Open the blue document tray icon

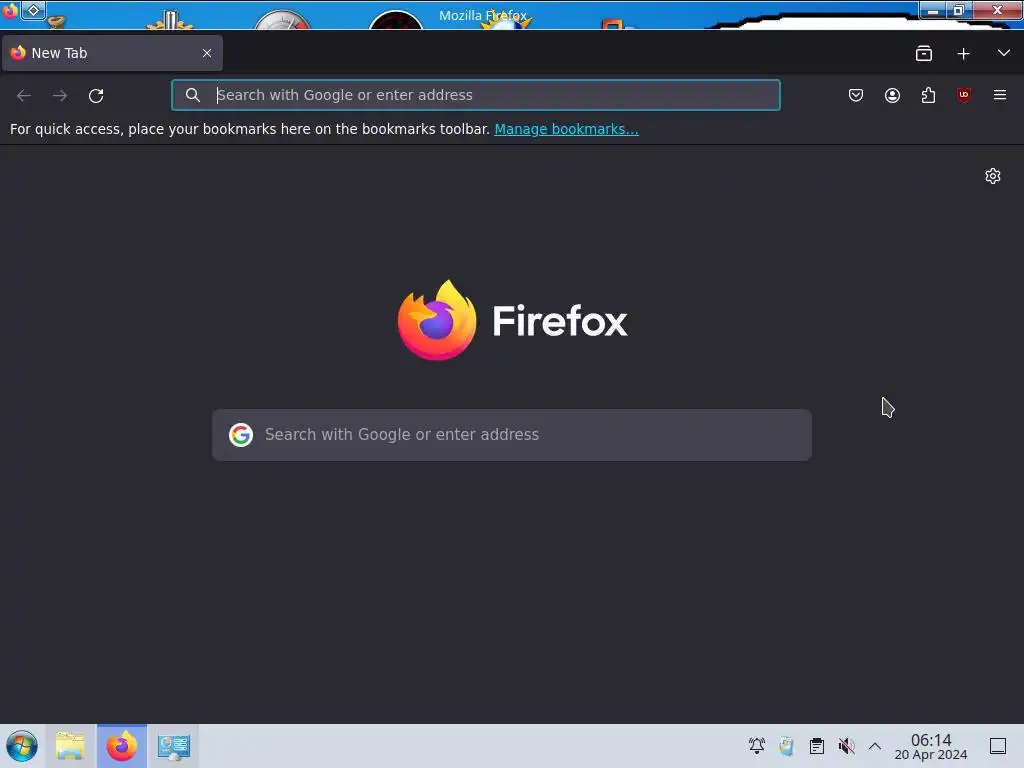click(786, 746)
